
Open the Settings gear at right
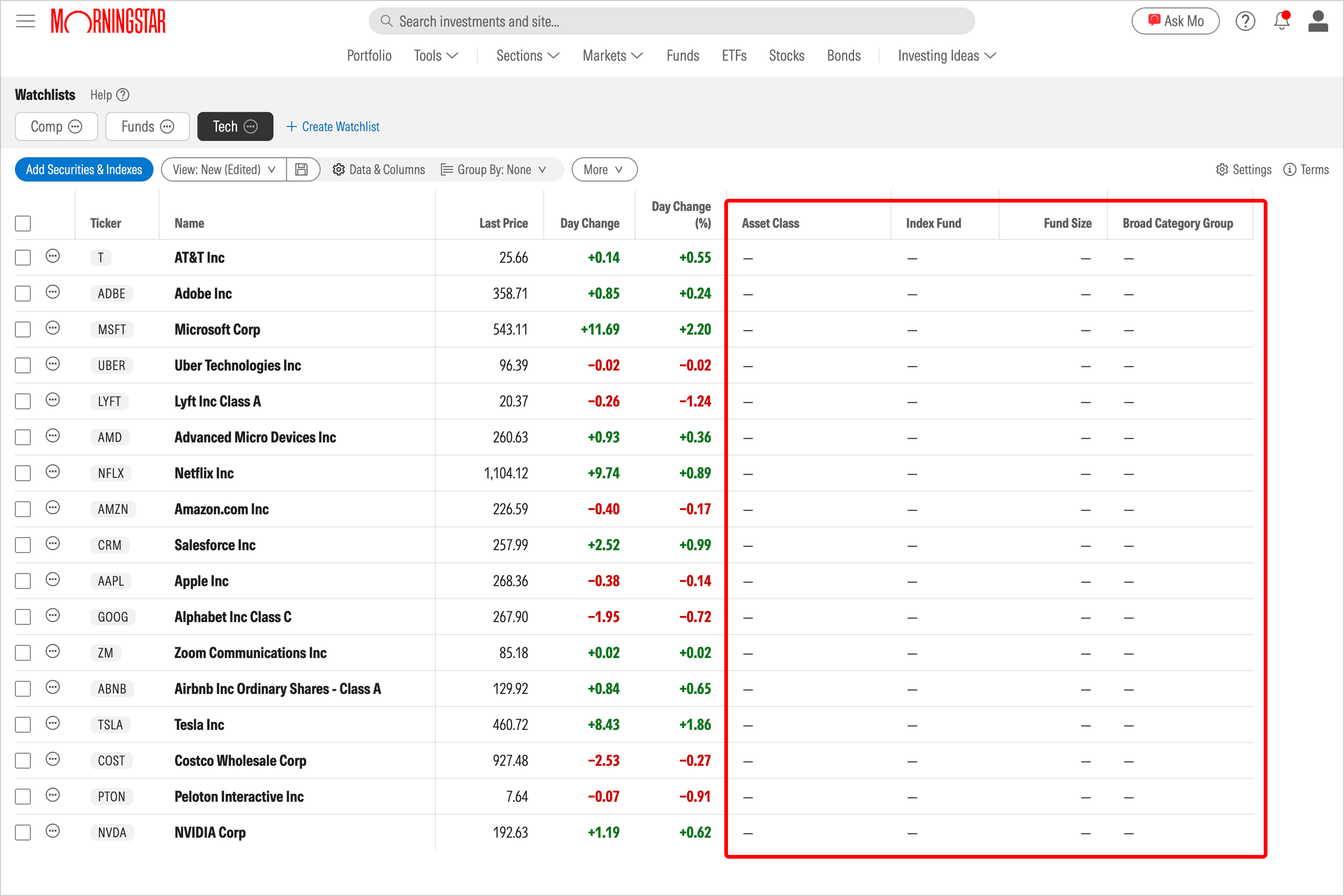coord(1222,170)
